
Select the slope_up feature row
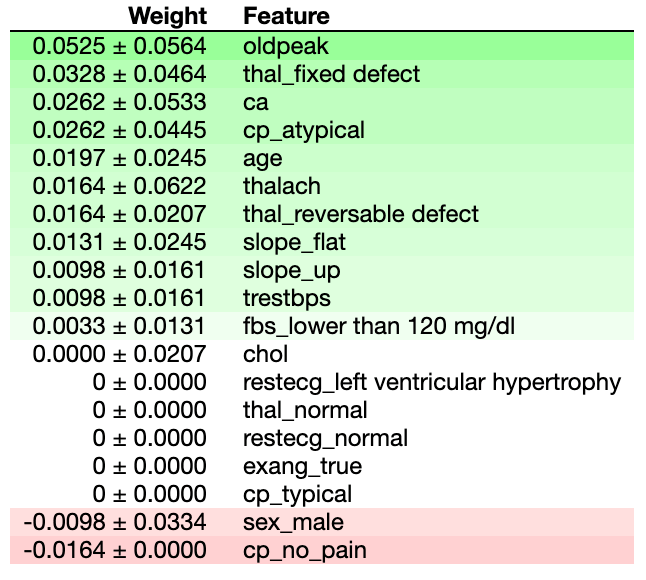click(x=322, y=270)
